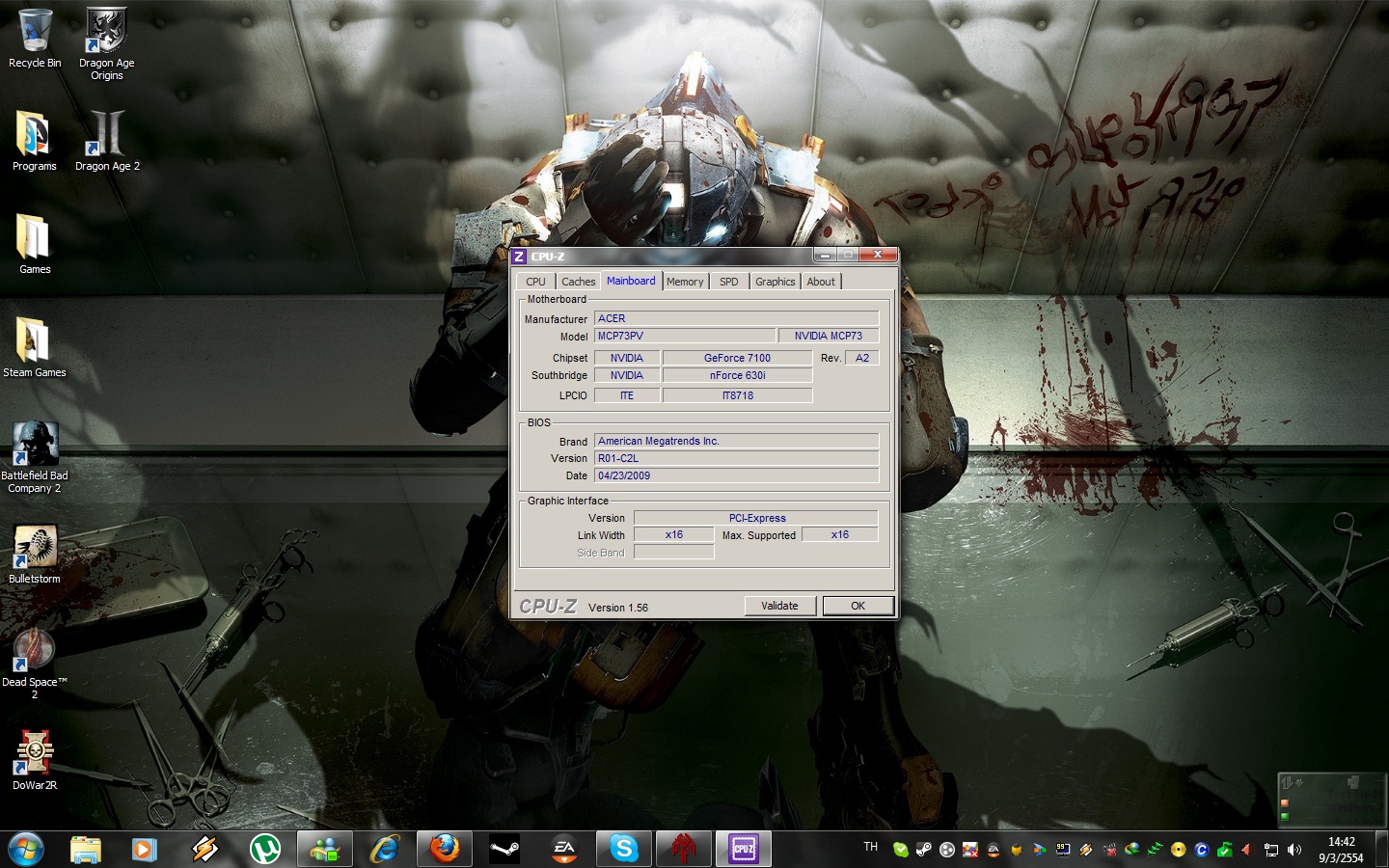Click the Winamp lightning tray icon

coord(1086,850)
